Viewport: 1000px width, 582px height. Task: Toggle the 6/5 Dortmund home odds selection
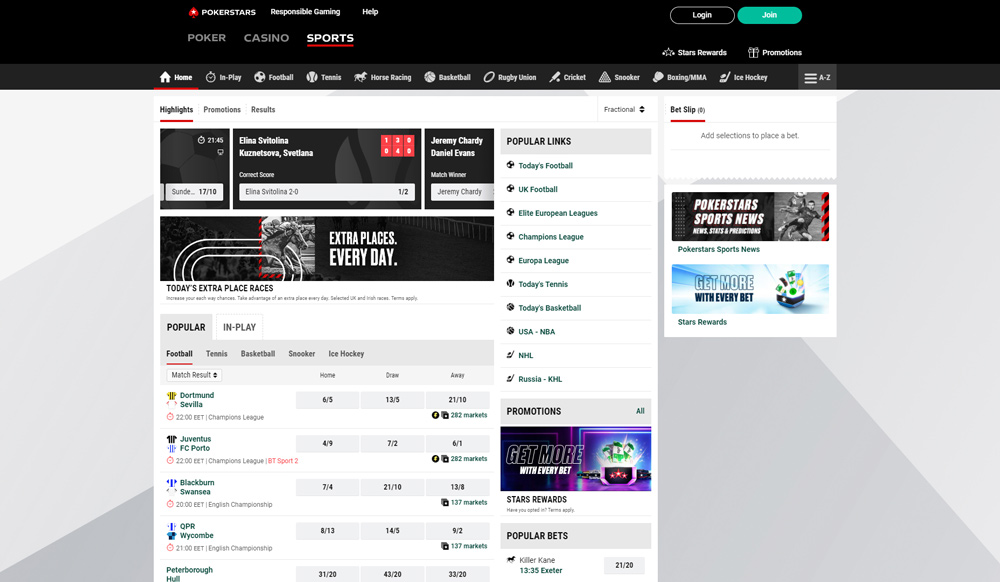click(x=327, y=399)
